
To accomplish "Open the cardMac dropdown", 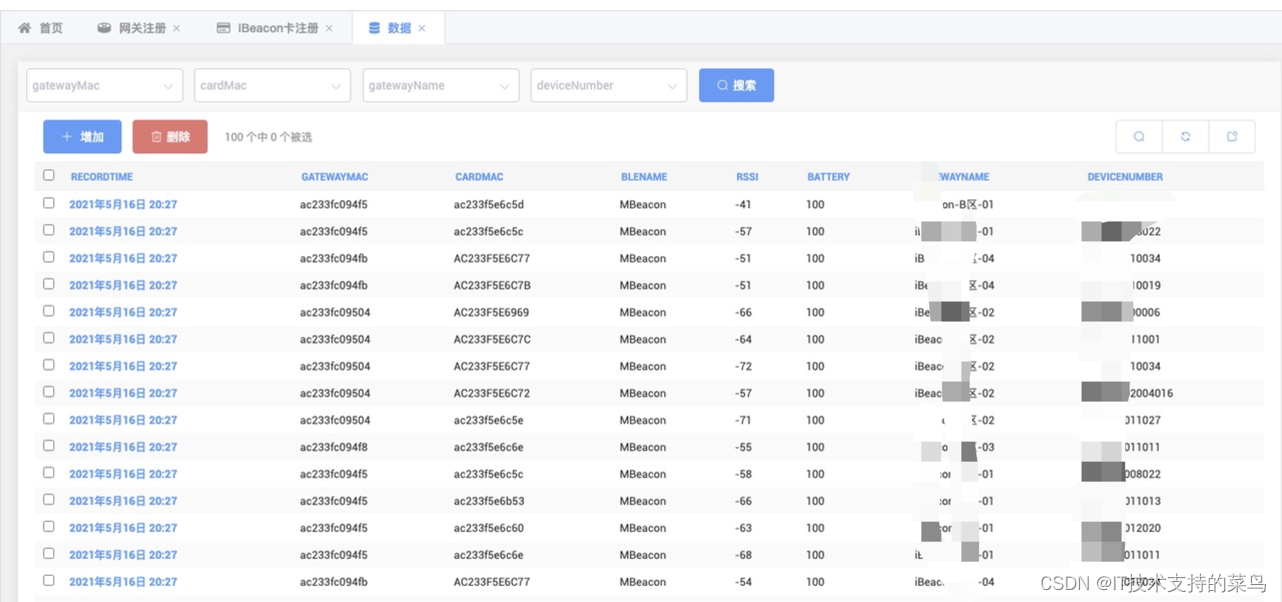I will 272,86.
